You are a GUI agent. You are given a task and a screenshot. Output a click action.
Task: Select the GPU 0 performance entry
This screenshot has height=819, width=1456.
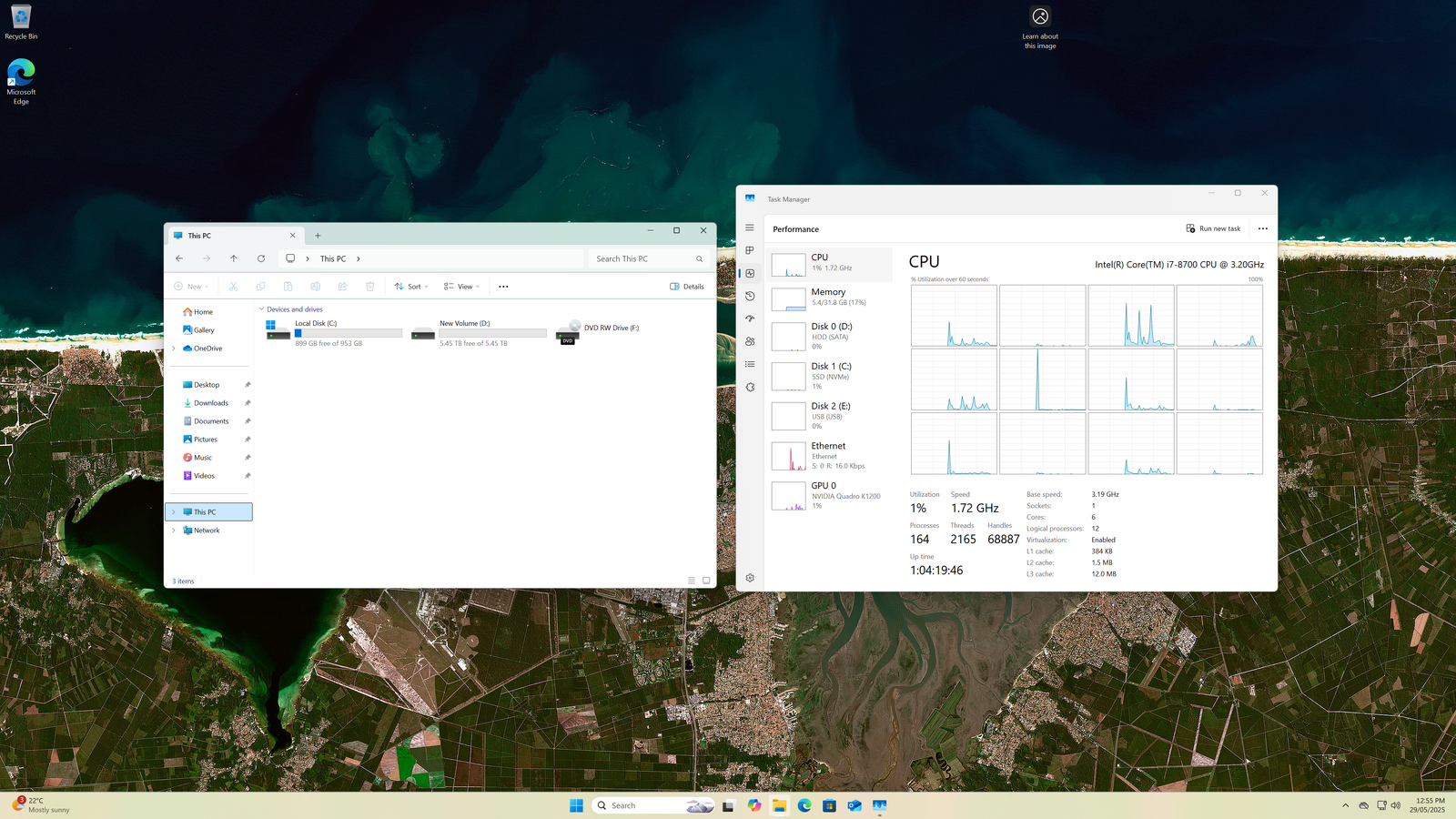(828, 495)
